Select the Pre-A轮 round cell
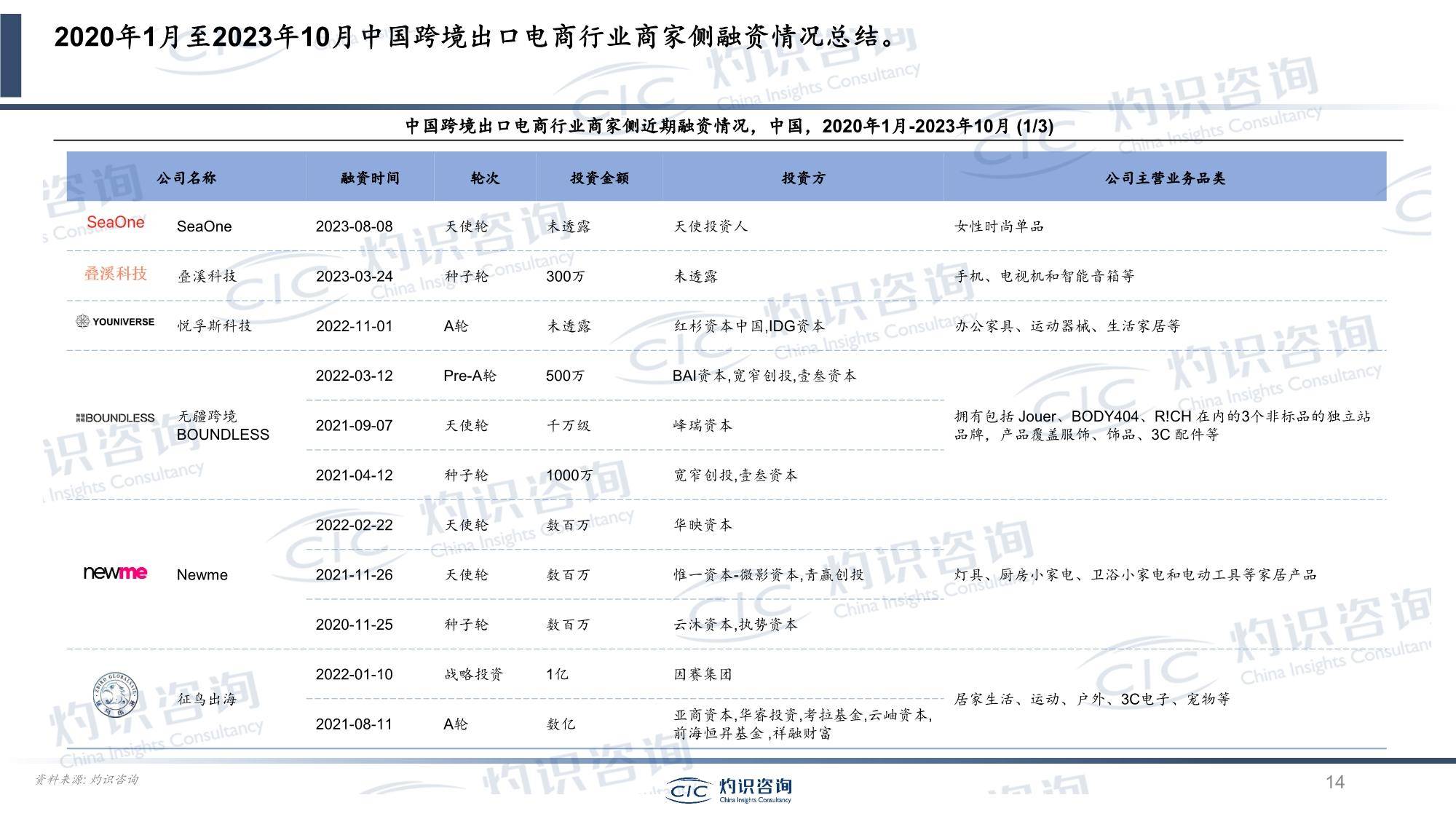1456x819 pixels. click(470, 376)
